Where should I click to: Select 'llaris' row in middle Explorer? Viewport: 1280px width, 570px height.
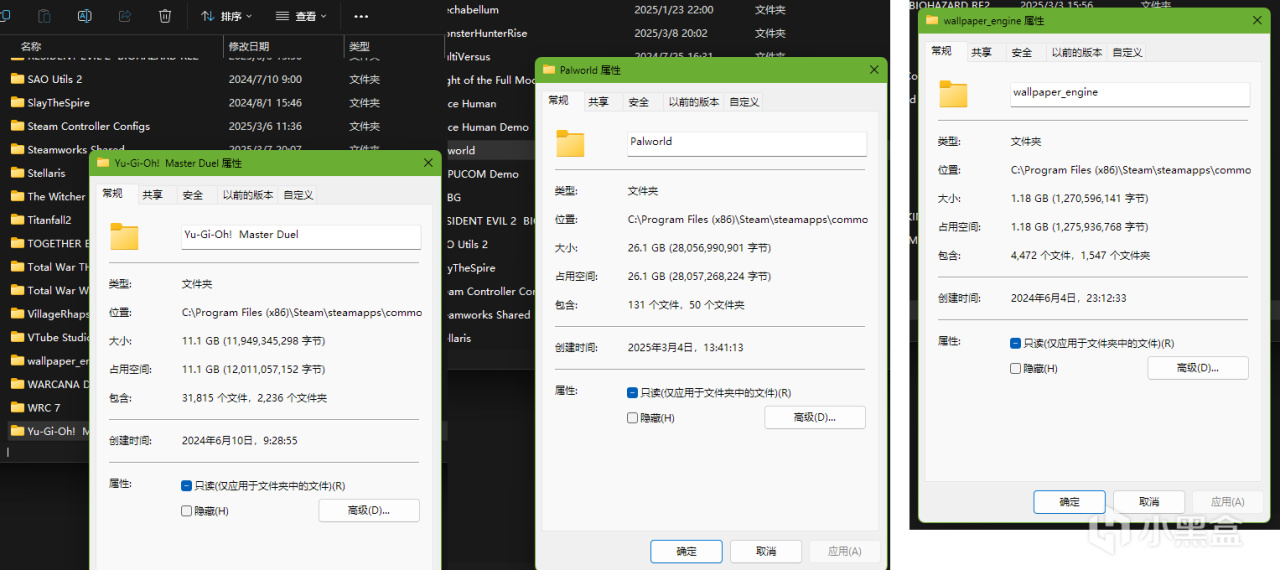(492, 338)
